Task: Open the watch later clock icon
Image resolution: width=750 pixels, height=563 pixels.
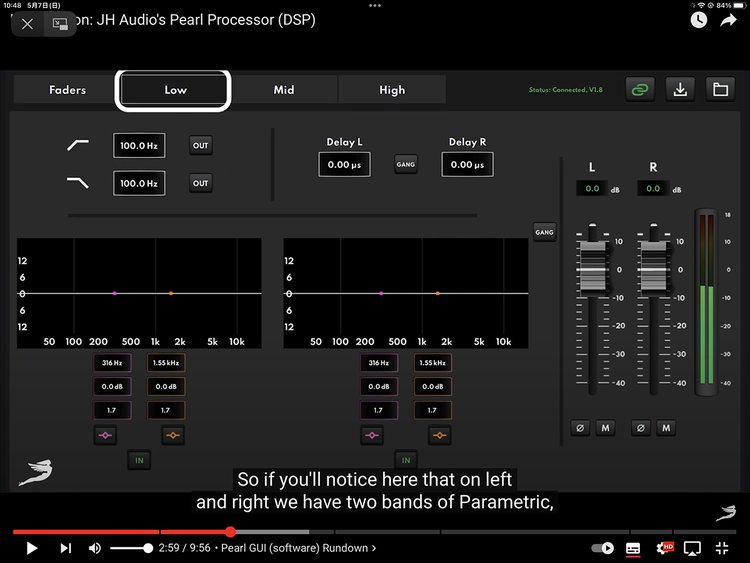Action: [x=698, y=20]
